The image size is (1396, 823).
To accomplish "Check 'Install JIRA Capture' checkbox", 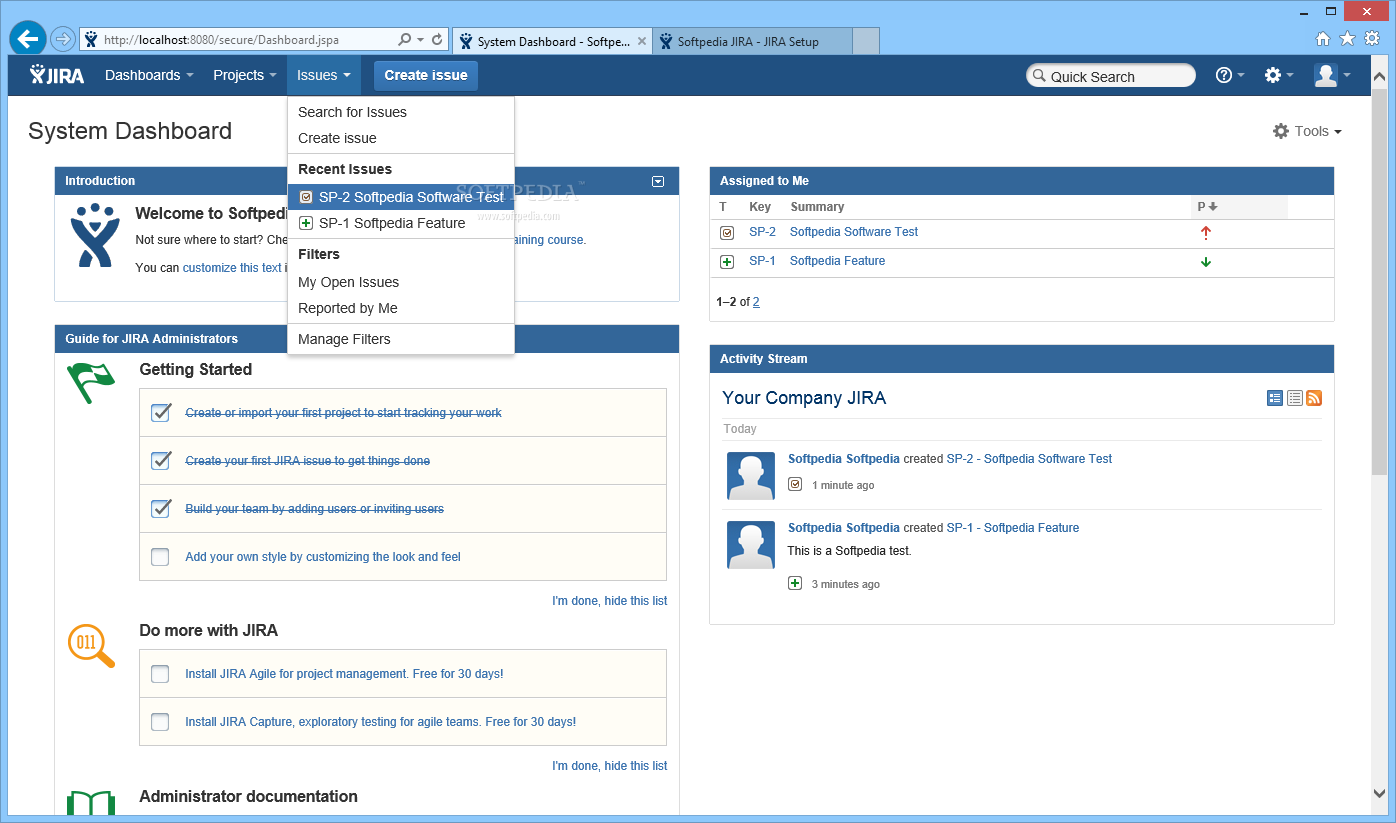I will click(x=160, y=722).
